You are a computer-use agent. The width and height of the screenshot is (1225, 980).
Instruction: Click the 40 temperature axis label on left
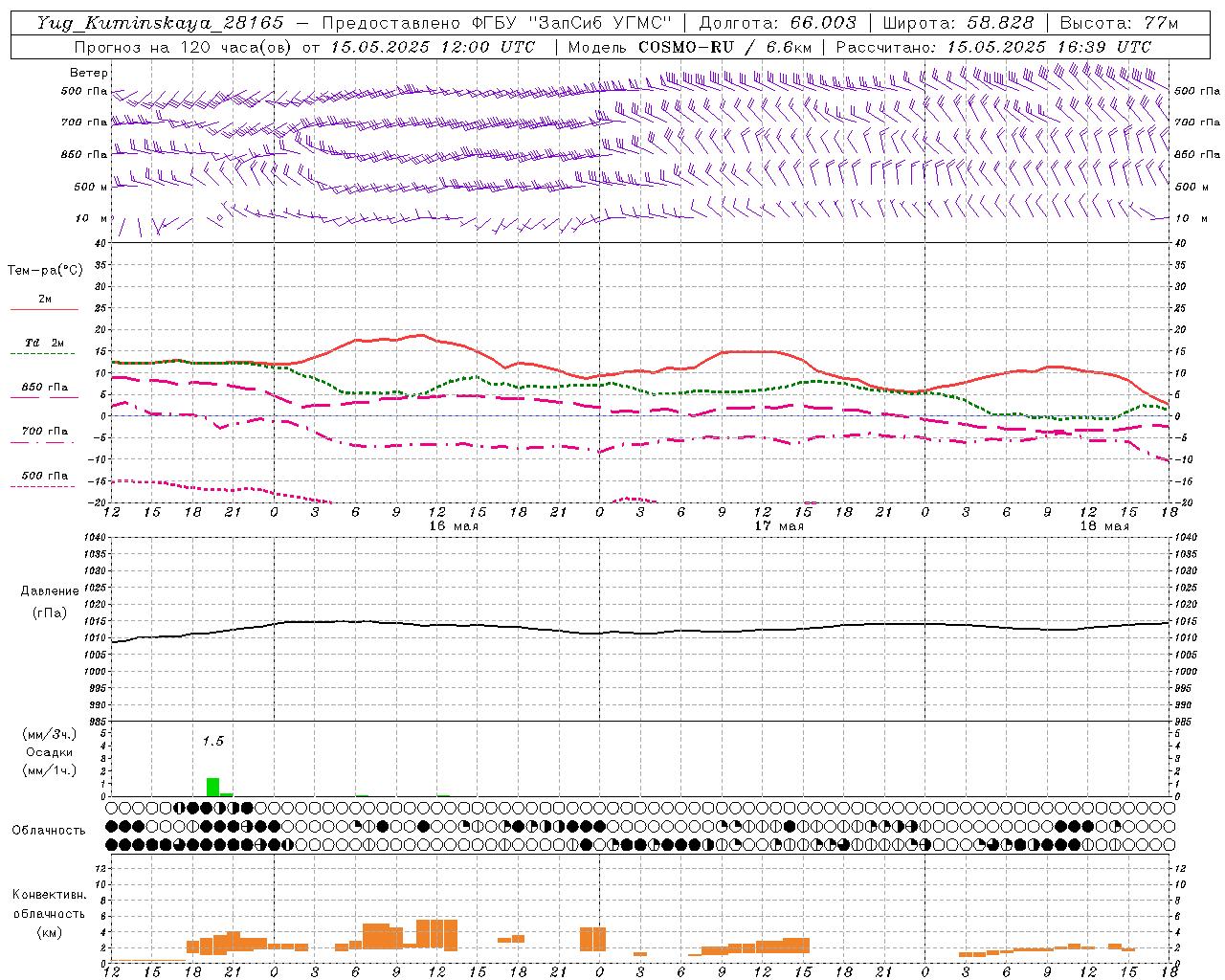tap(100, 244)
